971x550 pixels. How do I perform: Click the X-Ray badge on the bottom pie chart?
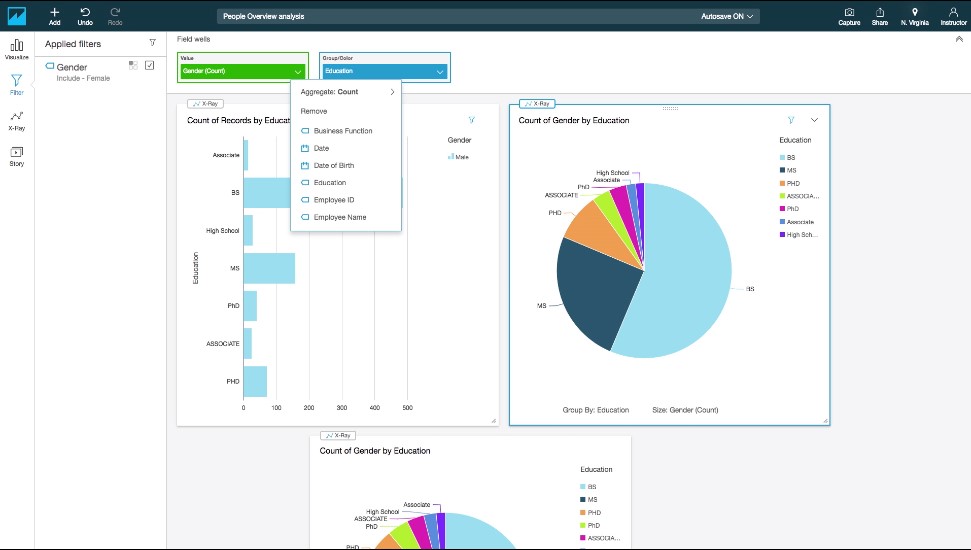coord(338,435)
